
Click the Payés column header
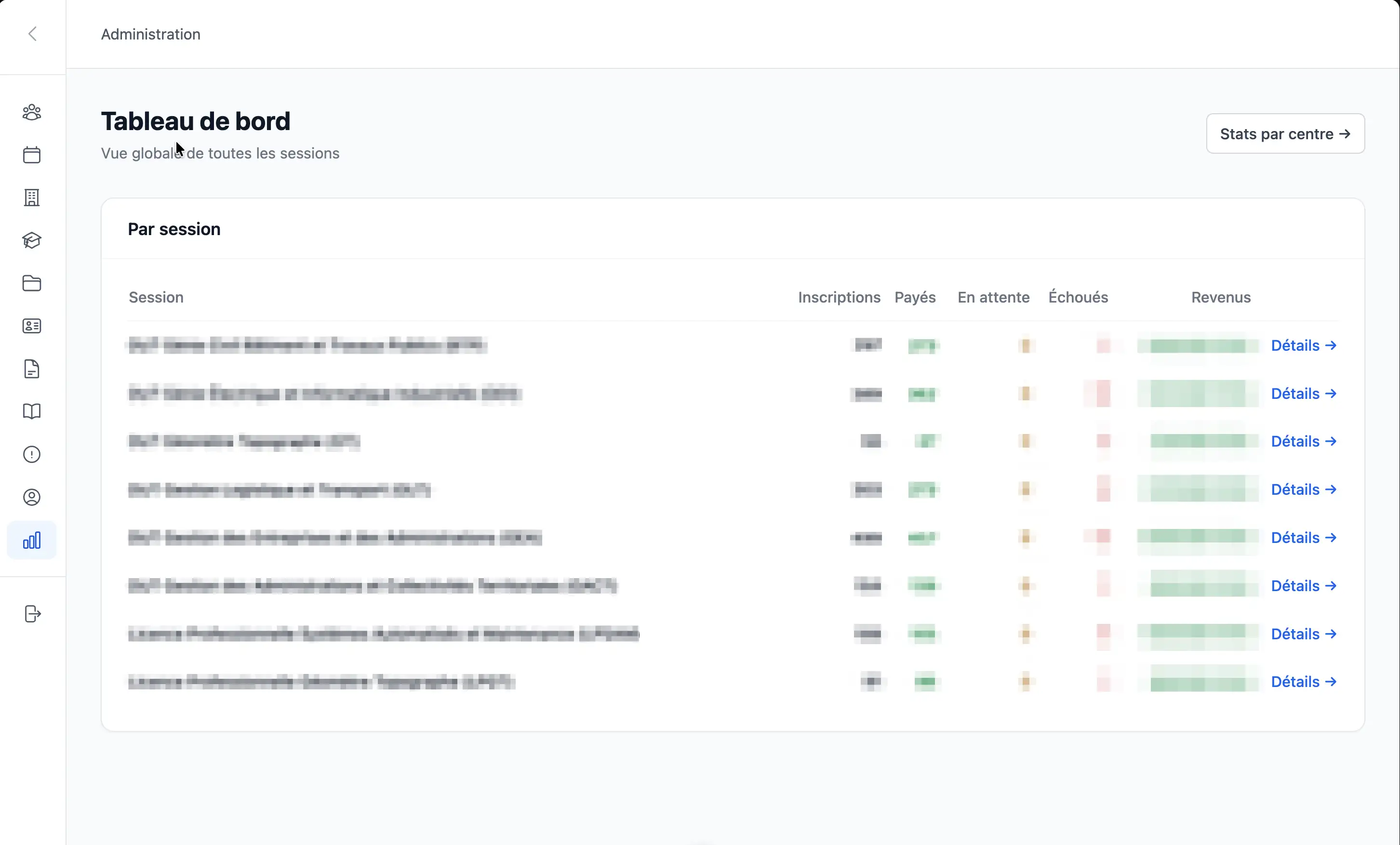[915, 298]
